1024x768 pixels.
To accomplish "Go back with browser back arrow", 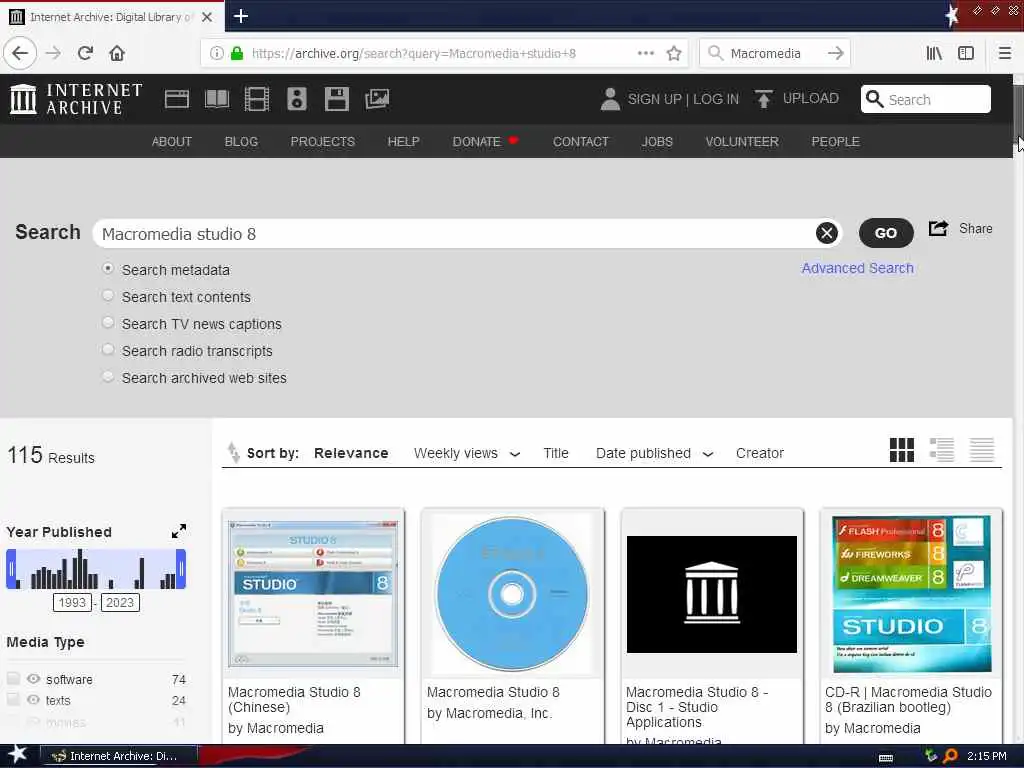I will pyautogui.click(x=20, y=53).
